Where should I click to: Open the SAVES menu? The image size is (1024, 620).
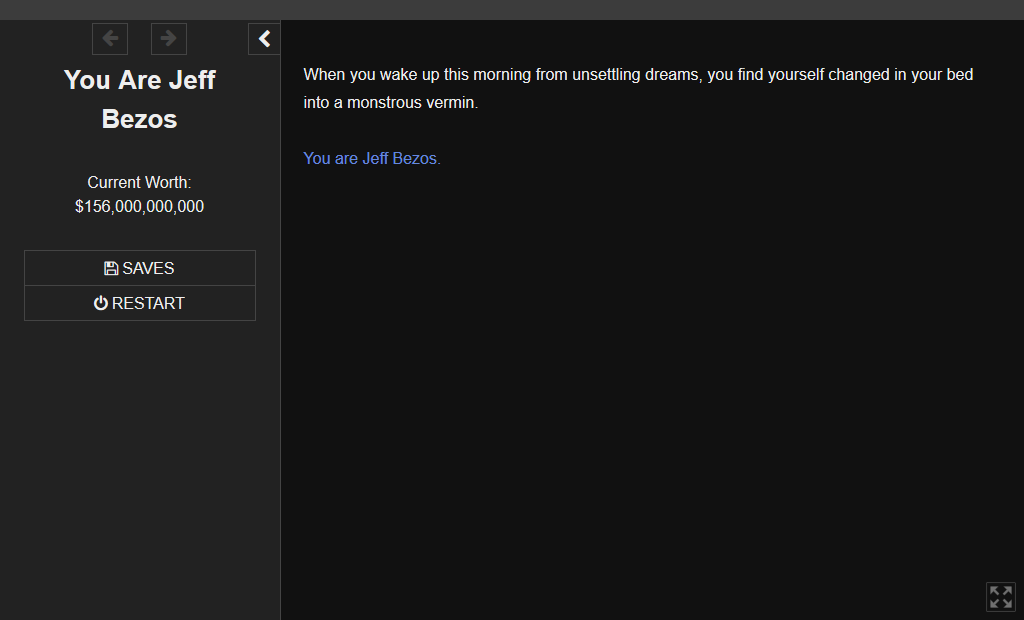click(140, 268)
